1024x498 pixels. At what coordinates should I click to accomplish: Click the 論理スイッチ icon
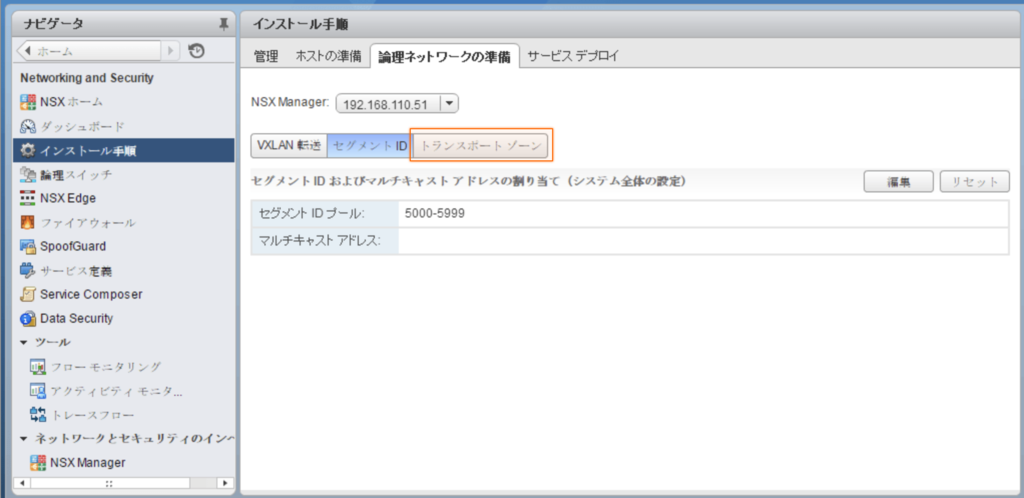28,174
